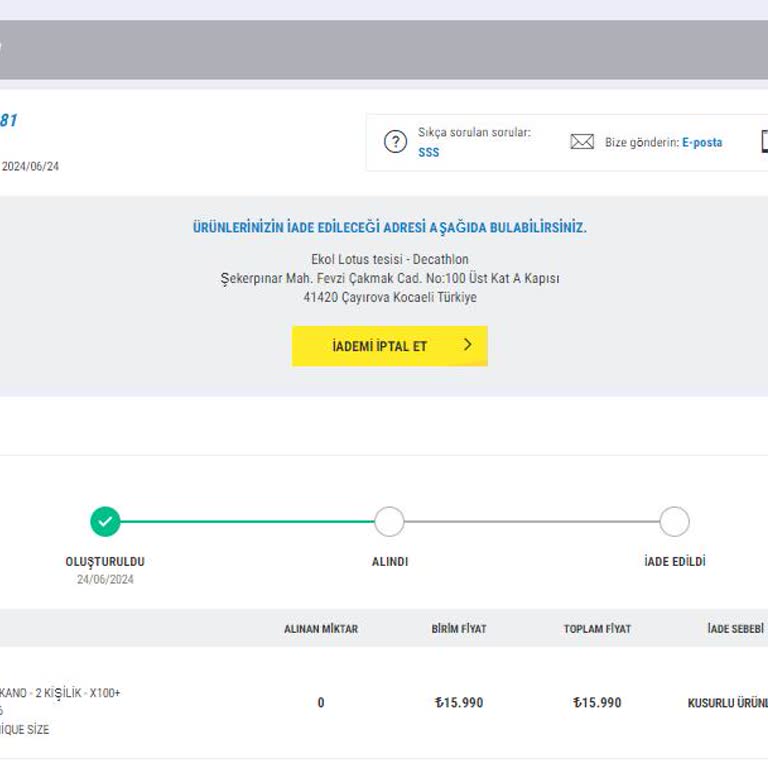Click the İade Edildi step circle
This screenshot has height=768, width=768.
[x=674, y=521]
